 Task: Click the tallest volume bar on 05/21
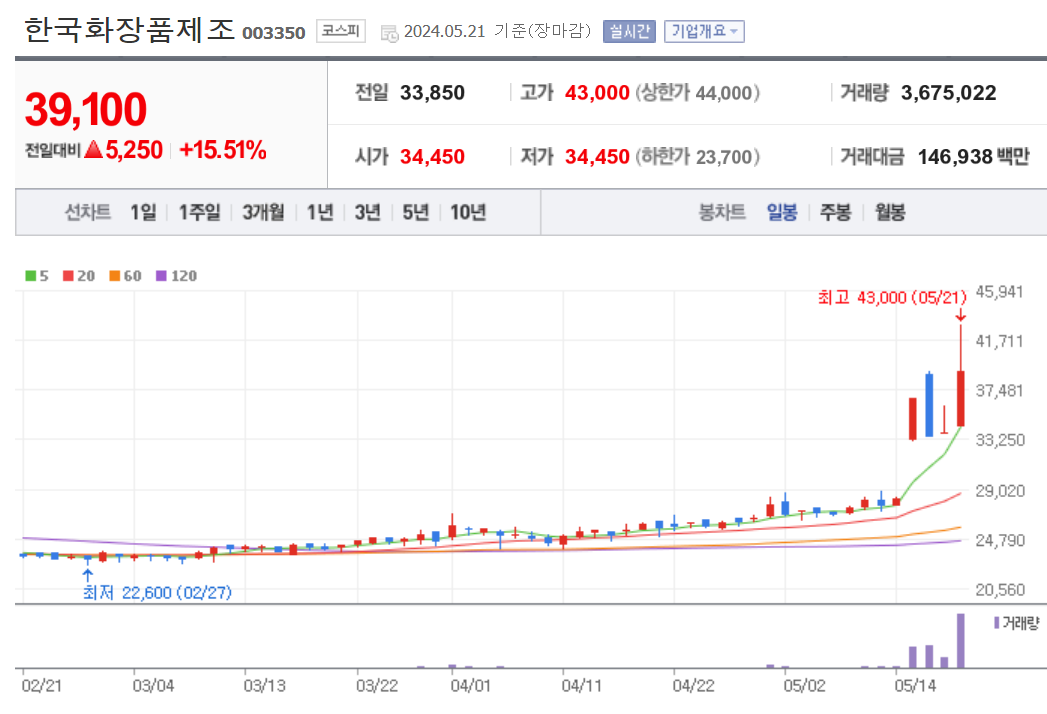coord(960,641)
